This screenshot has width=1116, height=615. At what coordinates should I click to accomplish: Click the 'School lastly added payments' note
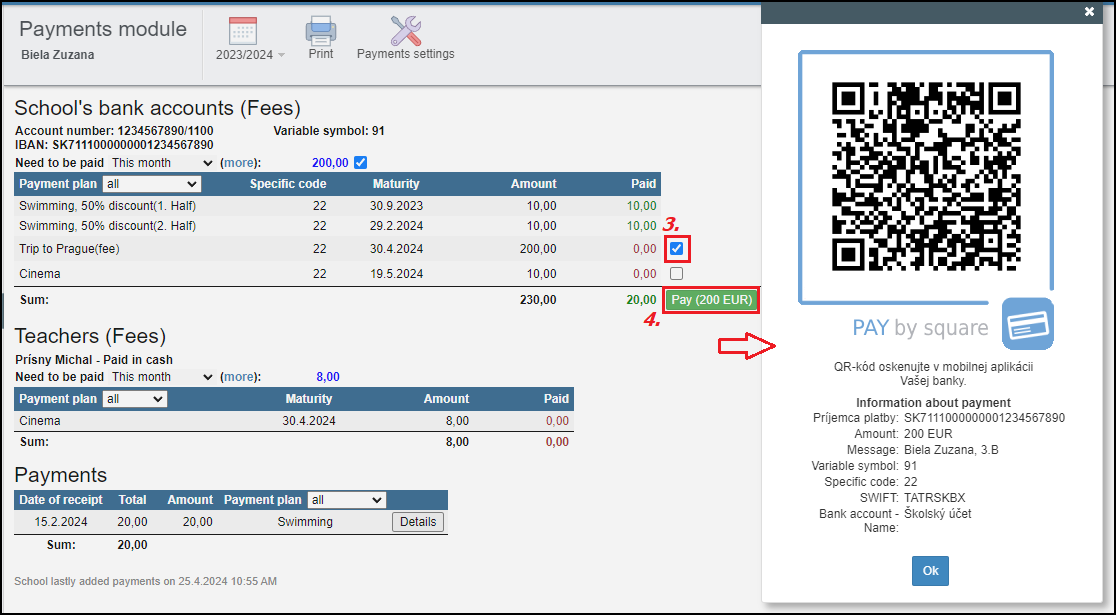(x=145, y=582)
